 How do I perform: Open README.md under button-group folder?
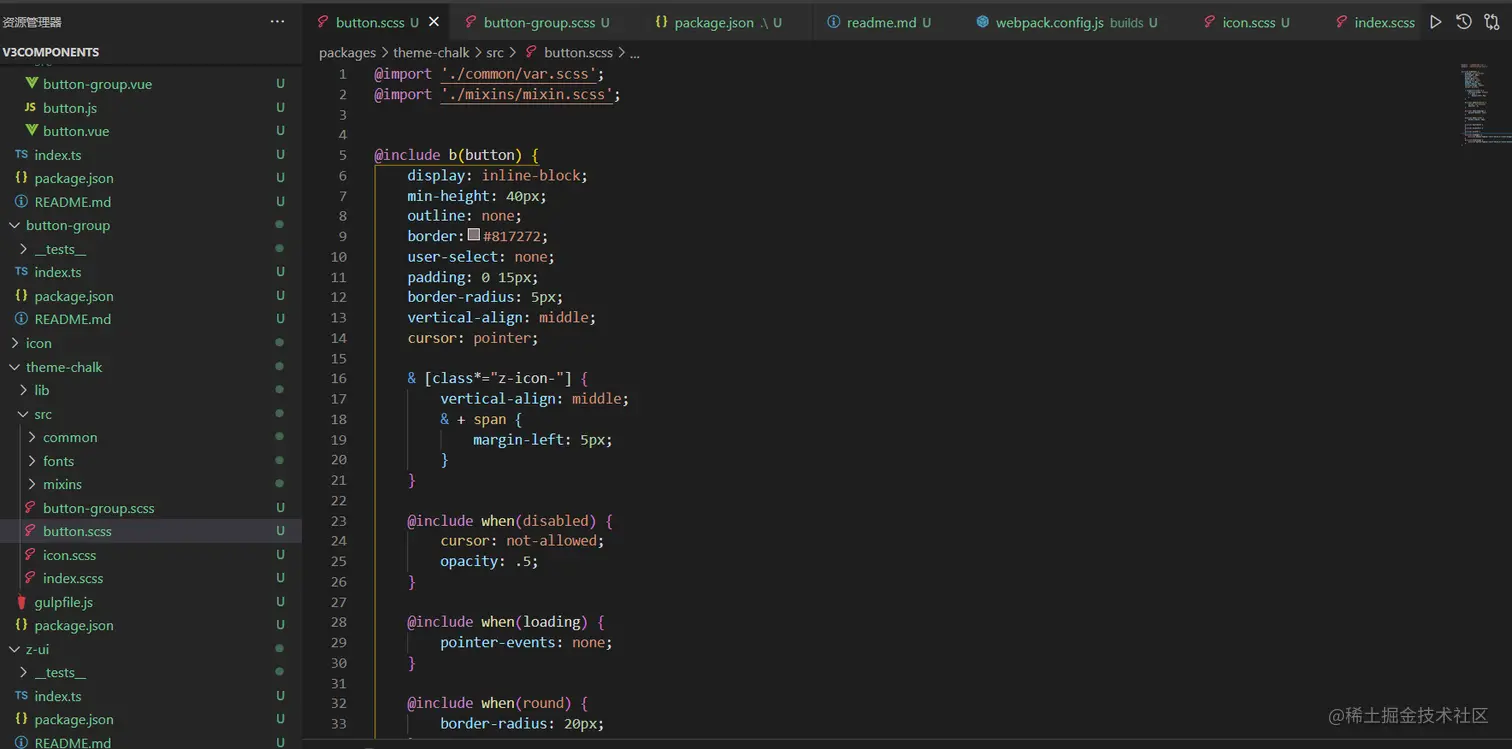coord(151,319)
